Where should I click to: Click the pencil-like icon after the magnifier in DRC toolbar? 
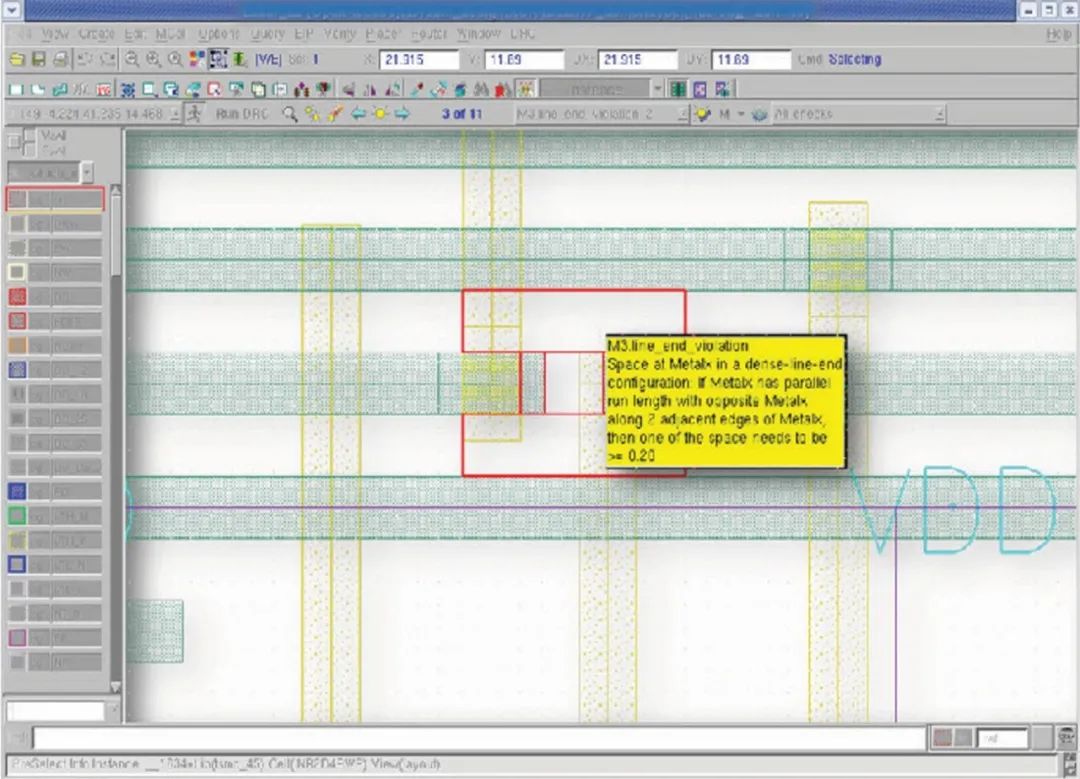(x=335, y=114)
